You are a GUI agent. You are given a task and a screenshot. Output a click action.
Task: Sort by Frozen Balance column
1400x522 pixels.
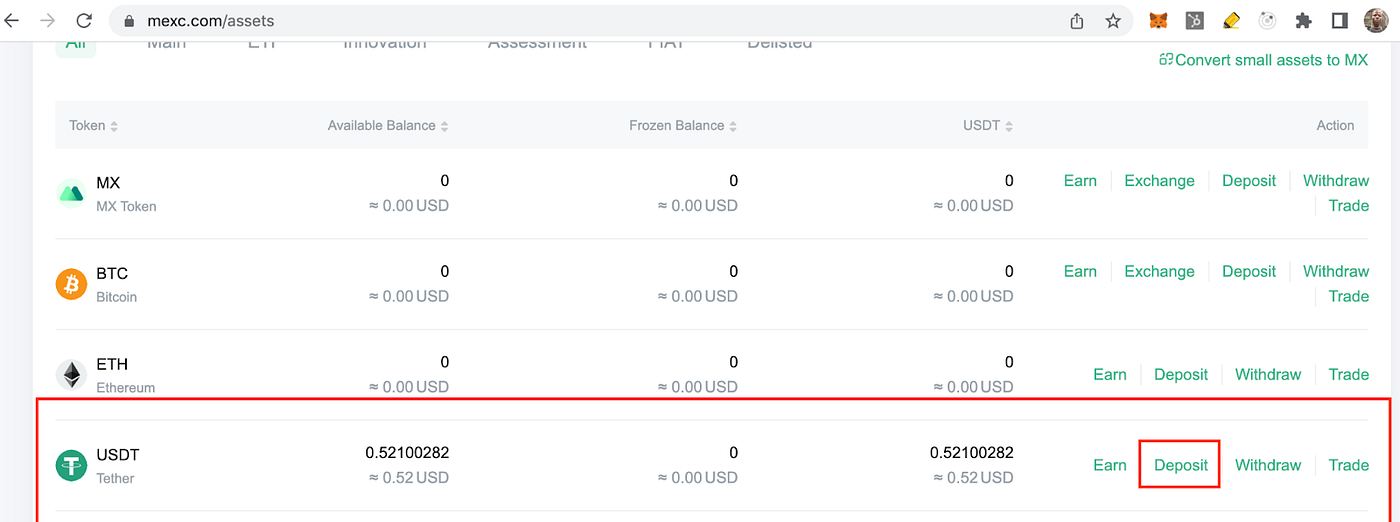pyautogui.click(x=683, y=126)
